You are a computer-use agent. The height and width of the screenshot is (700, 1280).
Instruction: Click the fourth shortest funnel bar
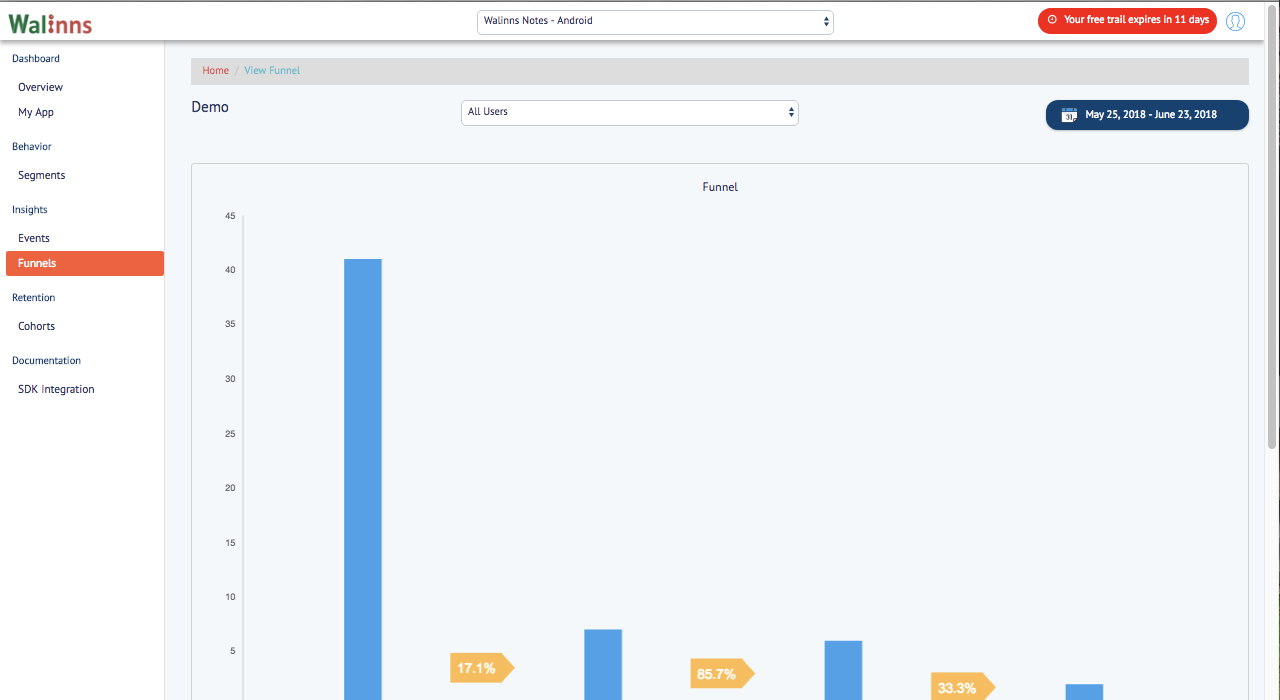pos(1084,692)
